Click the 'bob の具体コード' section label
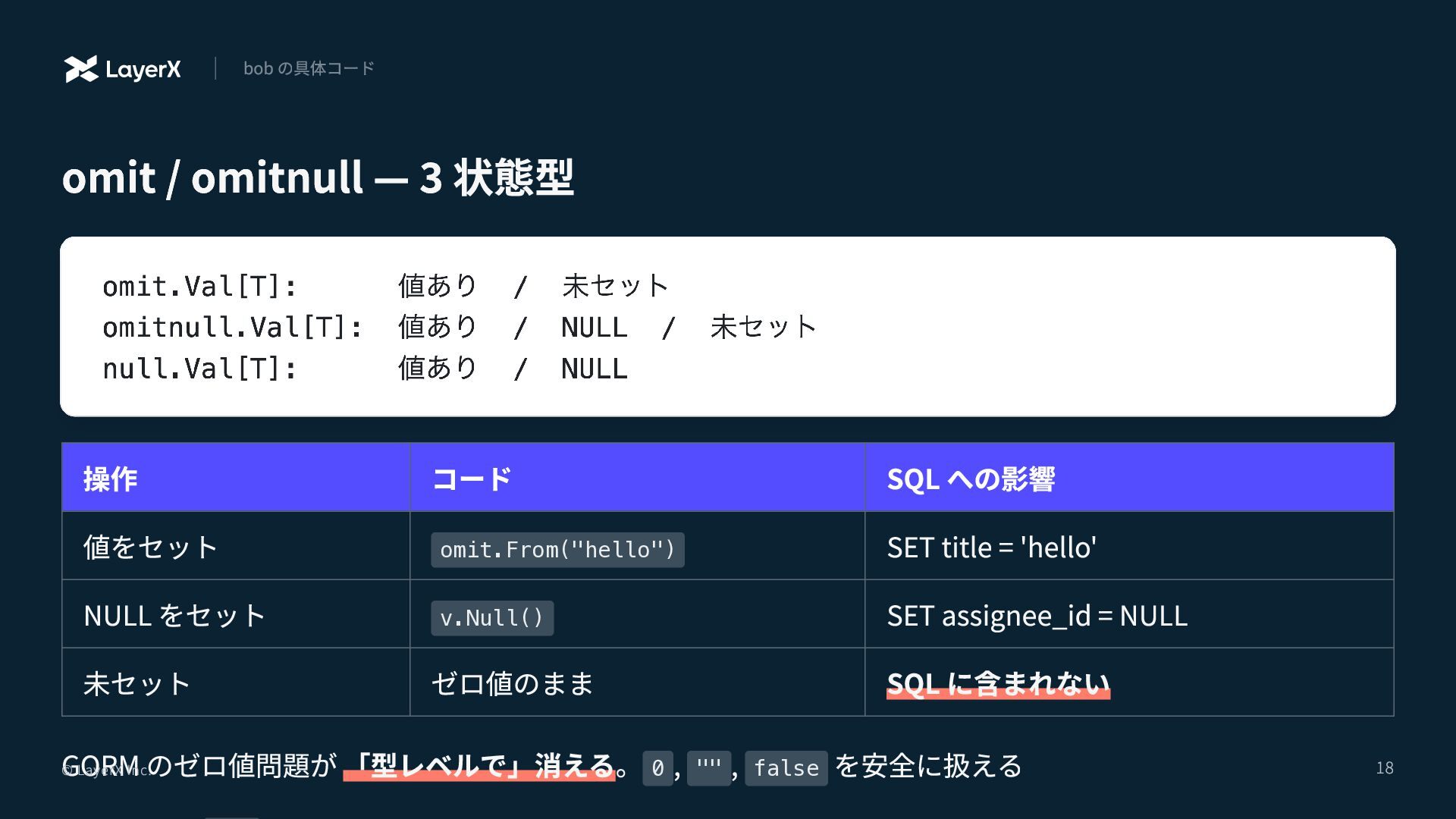Viewport: 1456px width, 819px height. [309, 68]
